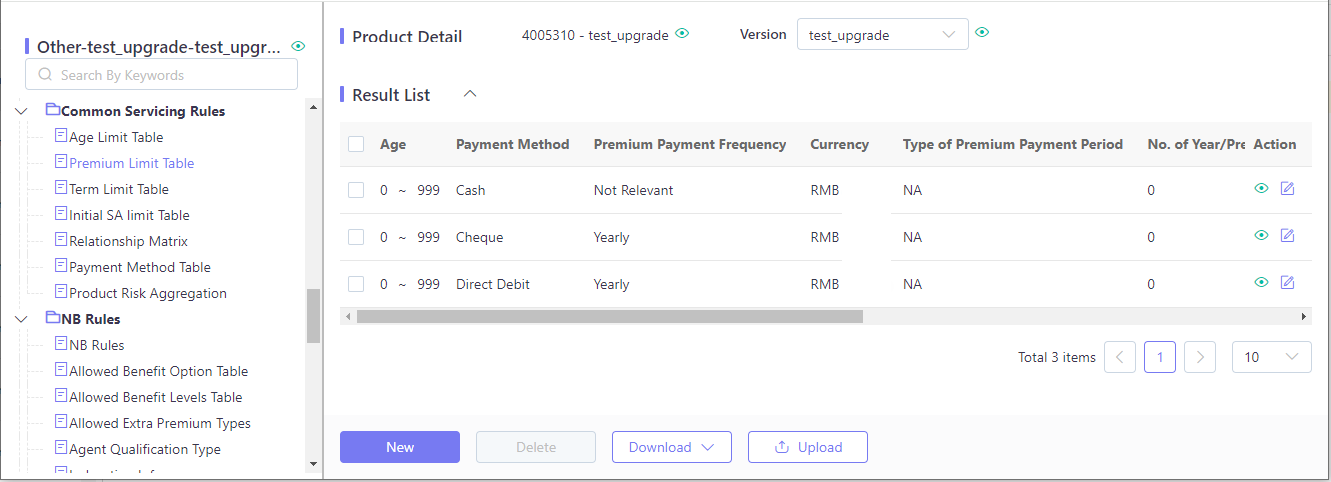Click the Payment Method column header
Image resolution: width=1331 pixels, height=482 pixels.
(512, 144)
